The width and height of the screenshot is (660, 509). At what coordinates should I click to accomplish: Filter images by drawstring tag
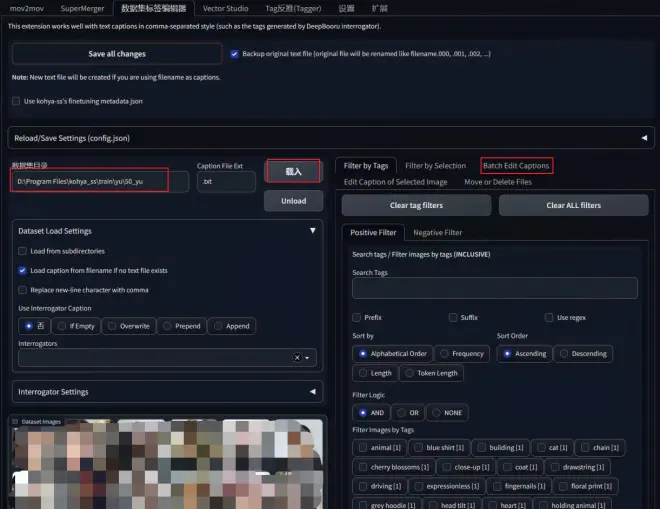578,467
